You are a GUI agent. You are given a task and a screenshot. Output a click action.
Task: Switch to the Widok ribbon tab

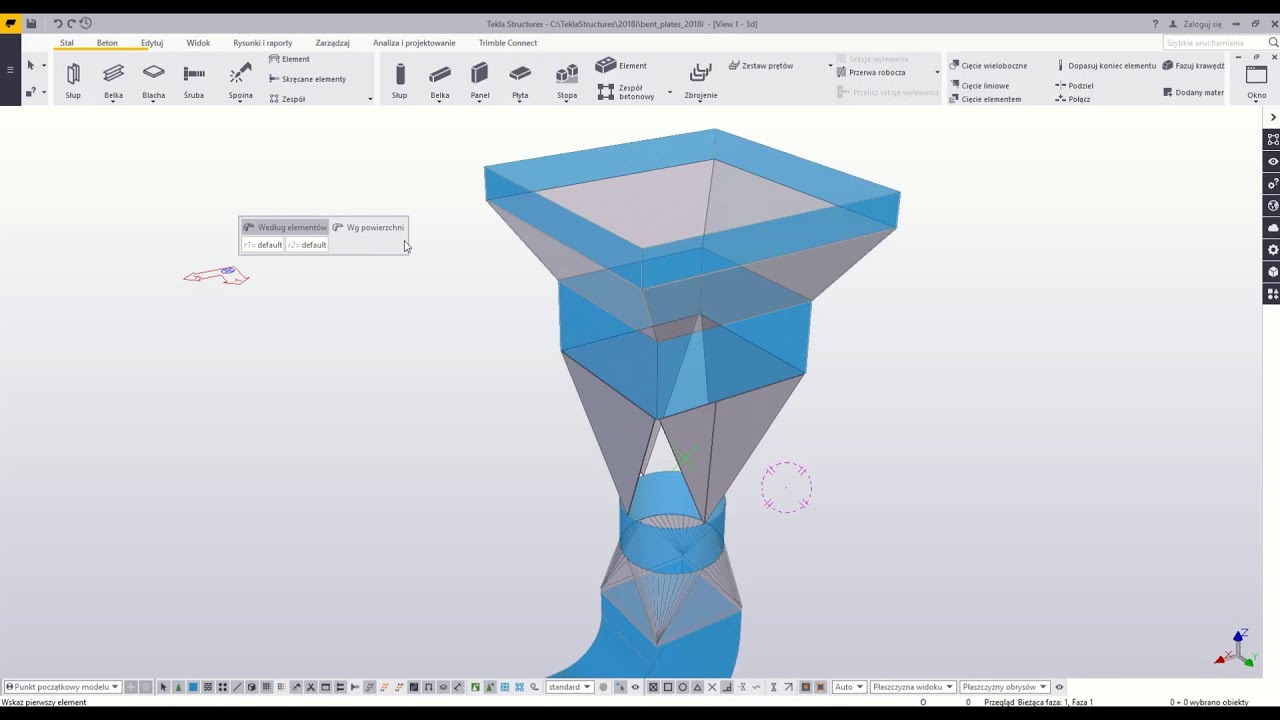click(x=198, y=43)
